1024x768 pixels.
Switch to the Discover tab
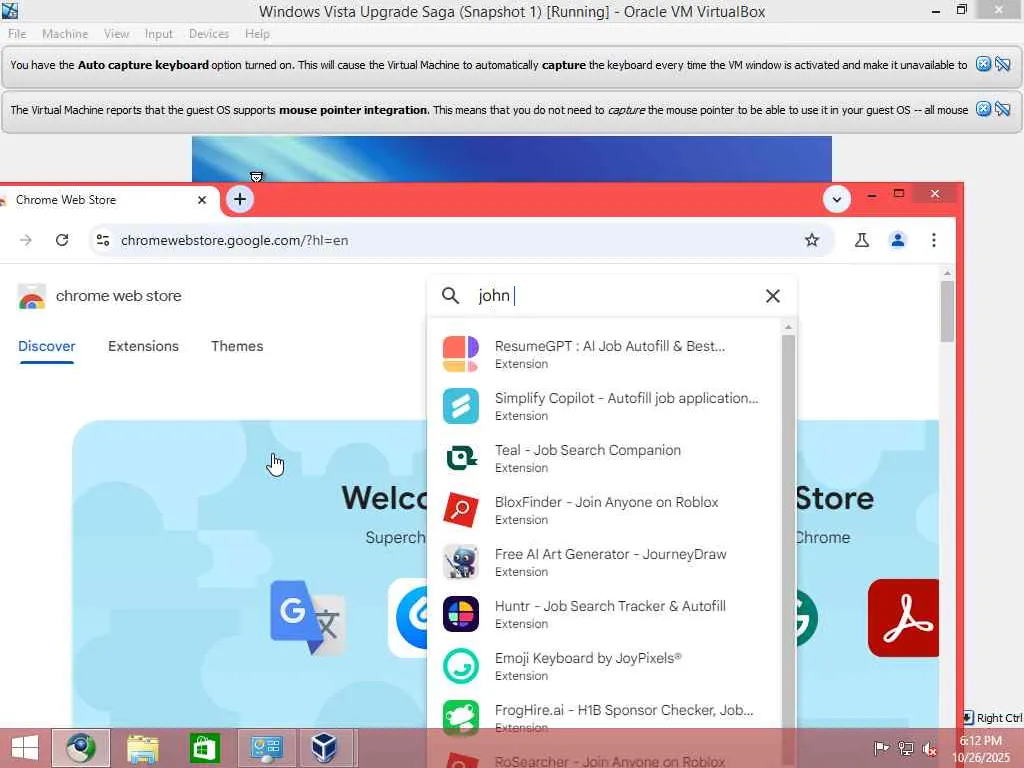click(46, 346)
